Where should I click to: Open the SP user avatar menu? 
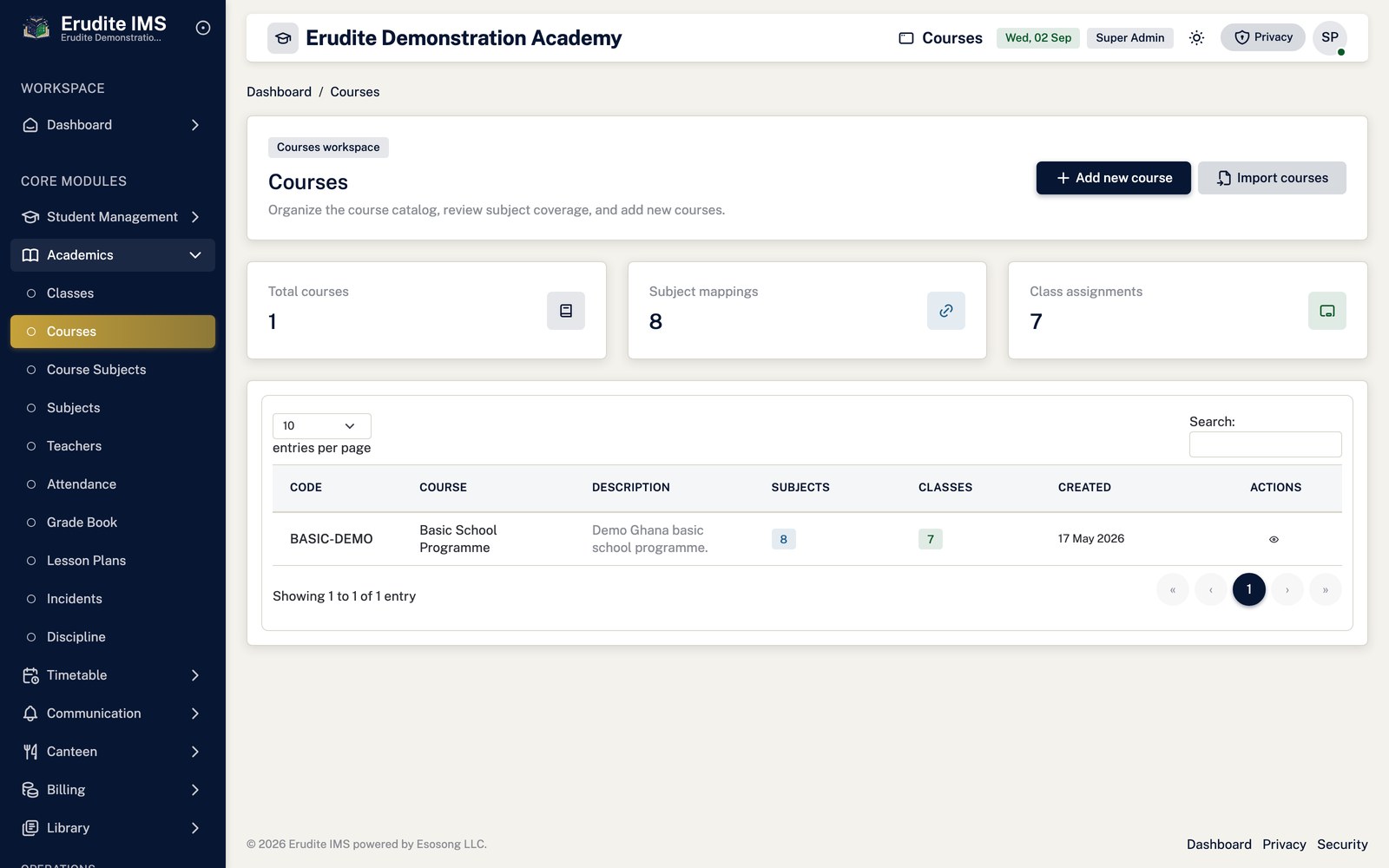click(x=1330, y=37)
